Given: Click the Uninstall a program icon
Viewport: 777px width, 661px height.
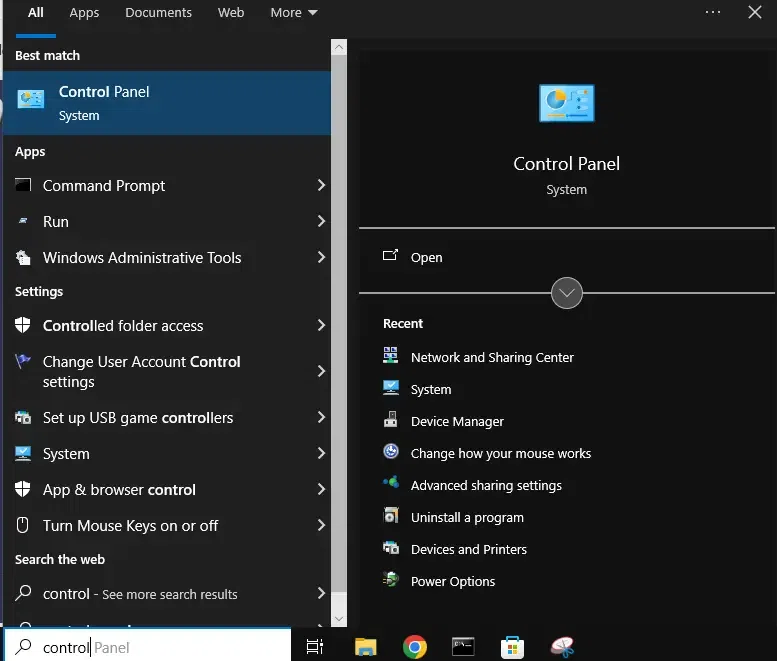Looking at the screenshot, I should [390, 515].
